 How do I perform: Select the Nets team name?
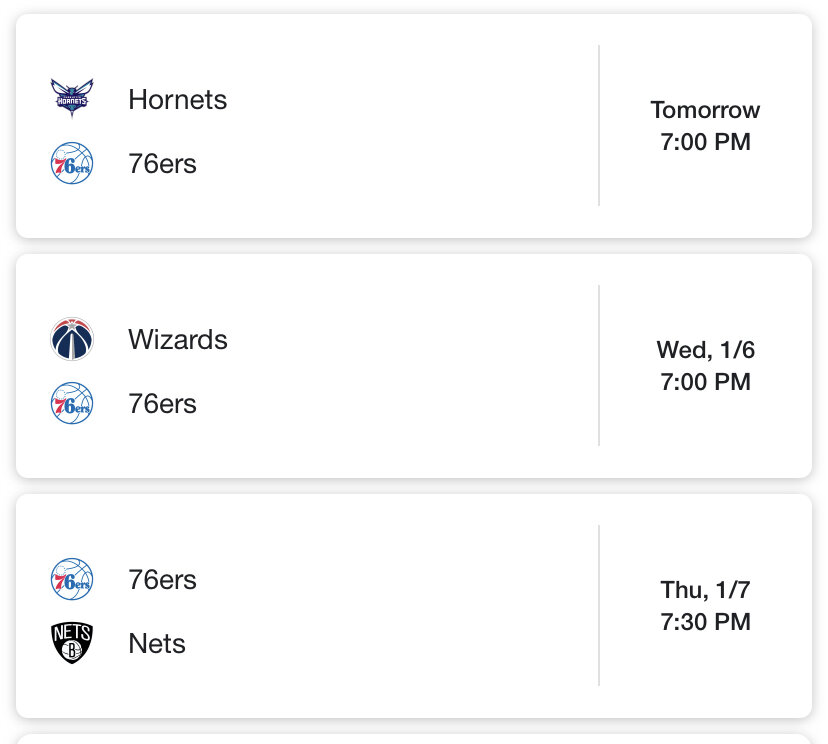pos(157,644)
